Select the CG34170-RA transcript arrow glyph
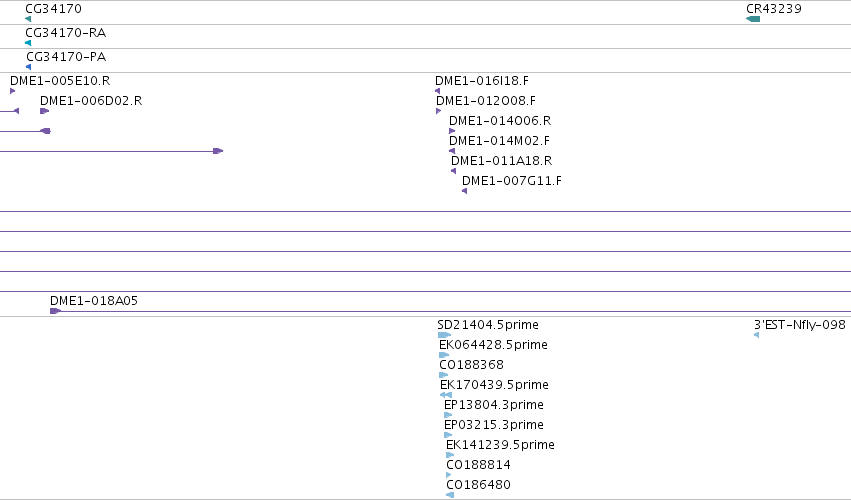The height and width of the screenshot is (500, 851). [28, 43]
